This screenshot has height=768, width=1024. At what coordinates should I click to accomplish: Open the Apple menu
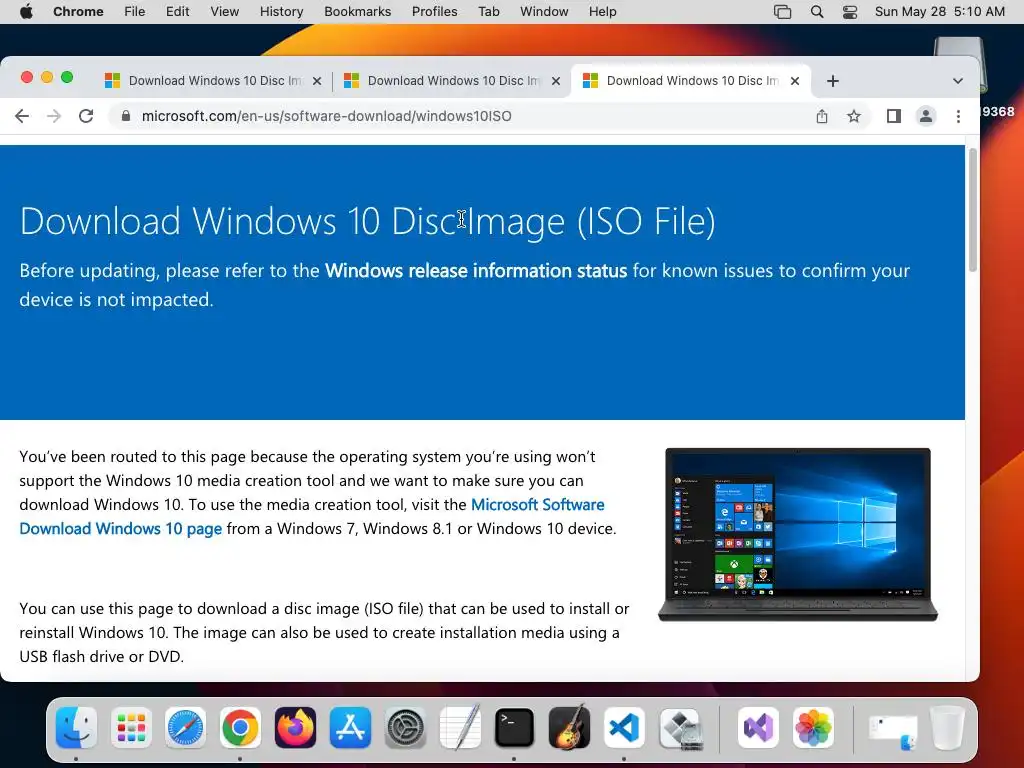tap(26, 12)
